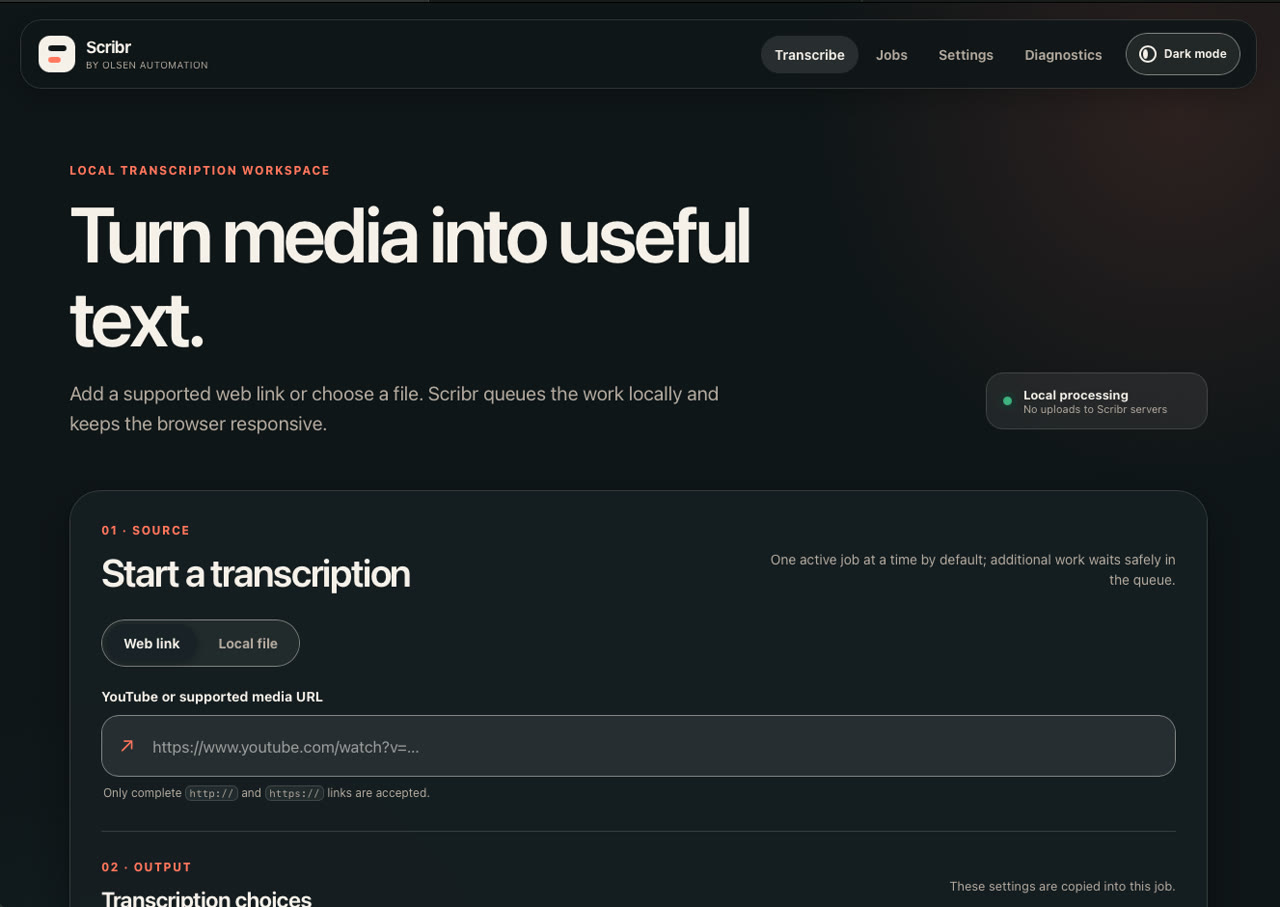The image size is (1280, 907).
Task: Click the 'https://' code hint
Action: click(x=294, y=793)
